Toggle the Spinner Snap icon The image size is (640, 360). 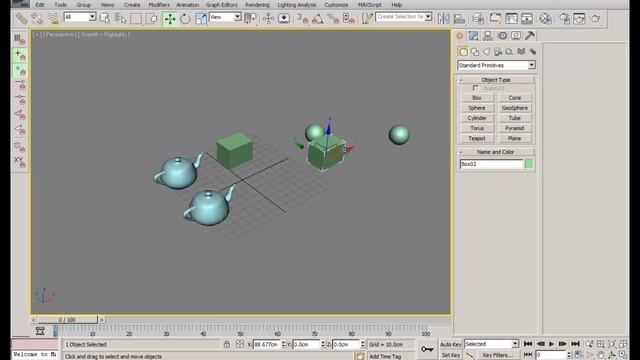[349, 18]
